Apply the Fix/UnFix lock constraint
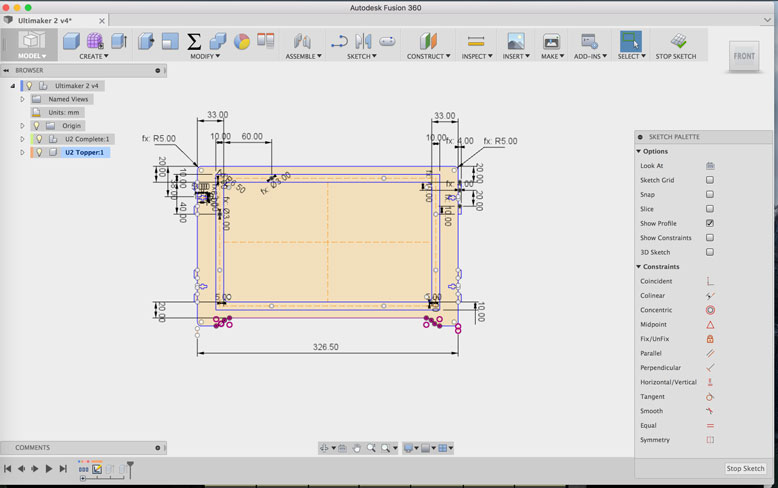The height and width of the screenshot is (488, 778). coord(710,339)
